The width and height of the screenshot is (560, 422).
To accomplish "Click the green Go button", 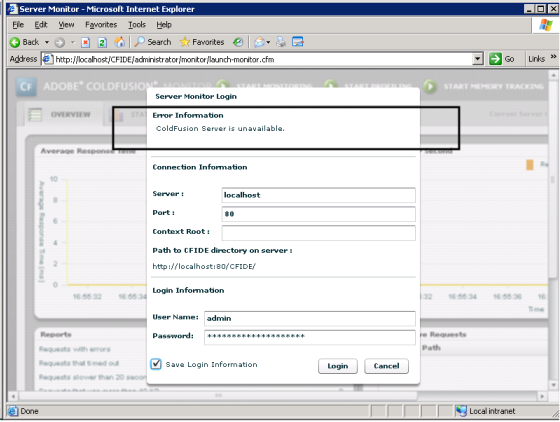I will 502,59.
